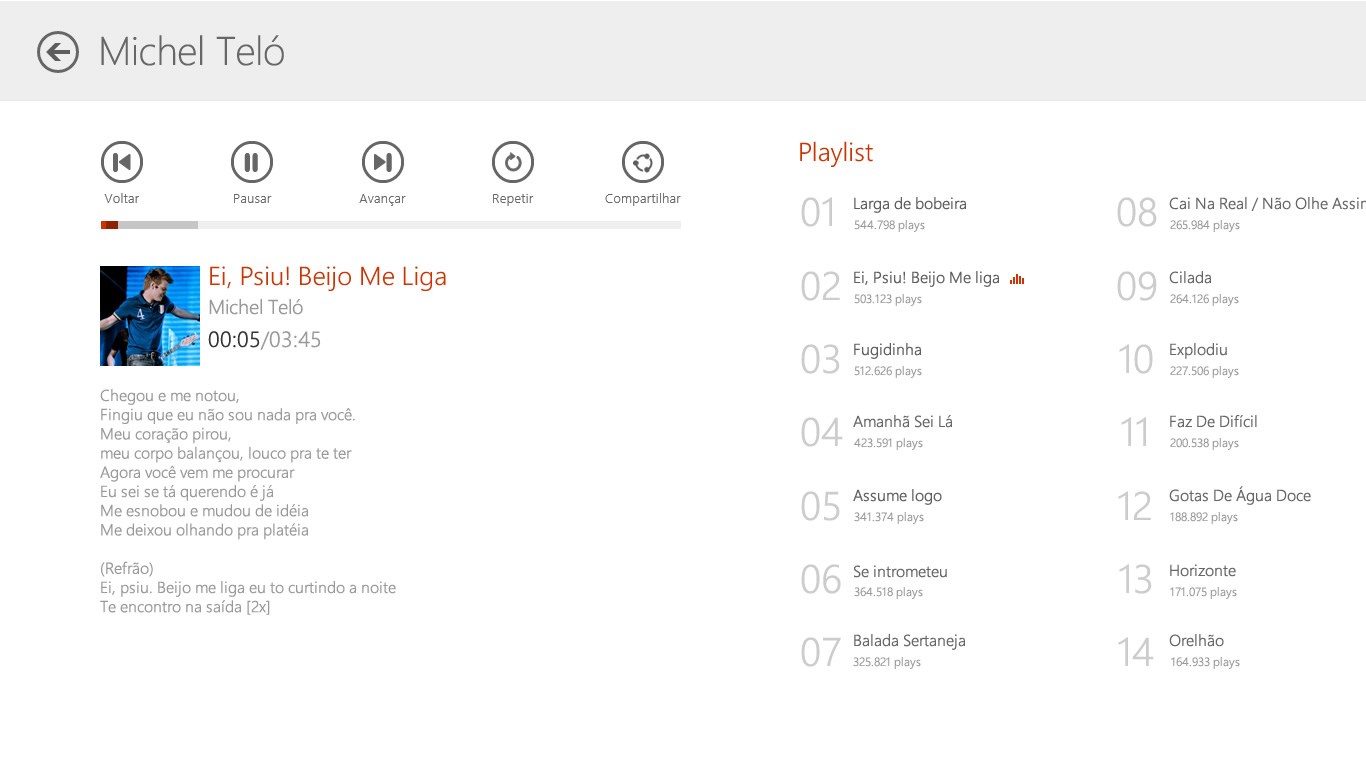Play track 04 "Amanhã Sei Lá"

tap(902, 422)
